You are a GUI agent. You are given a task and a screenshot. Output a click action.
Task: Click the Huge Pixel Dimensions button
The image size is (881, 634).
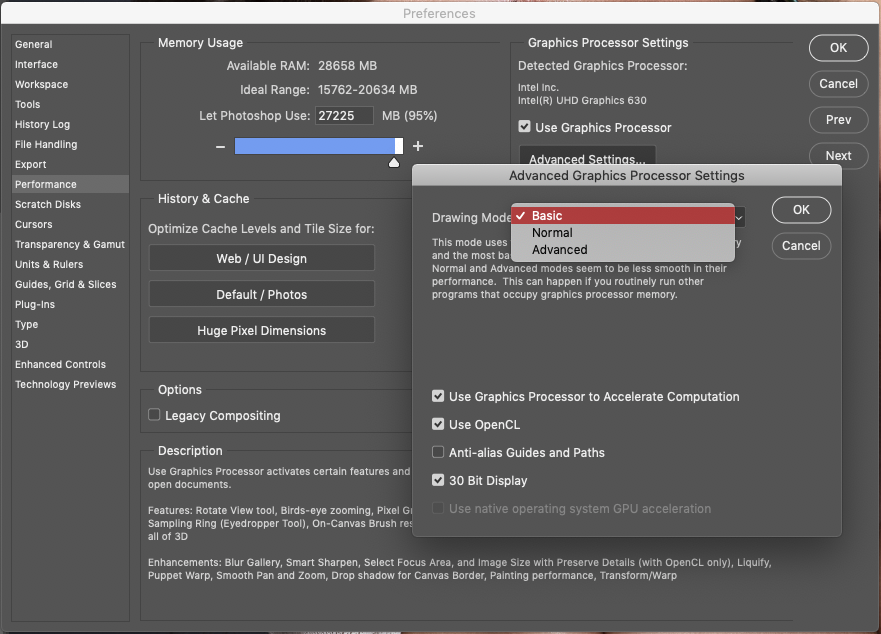tap(261, 331)
